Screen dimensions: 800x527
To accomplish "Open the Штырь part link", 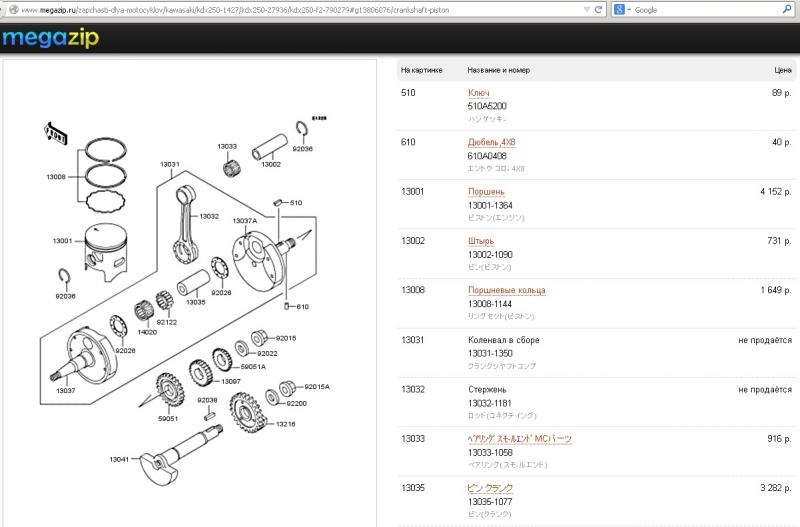I will (480, 241).
